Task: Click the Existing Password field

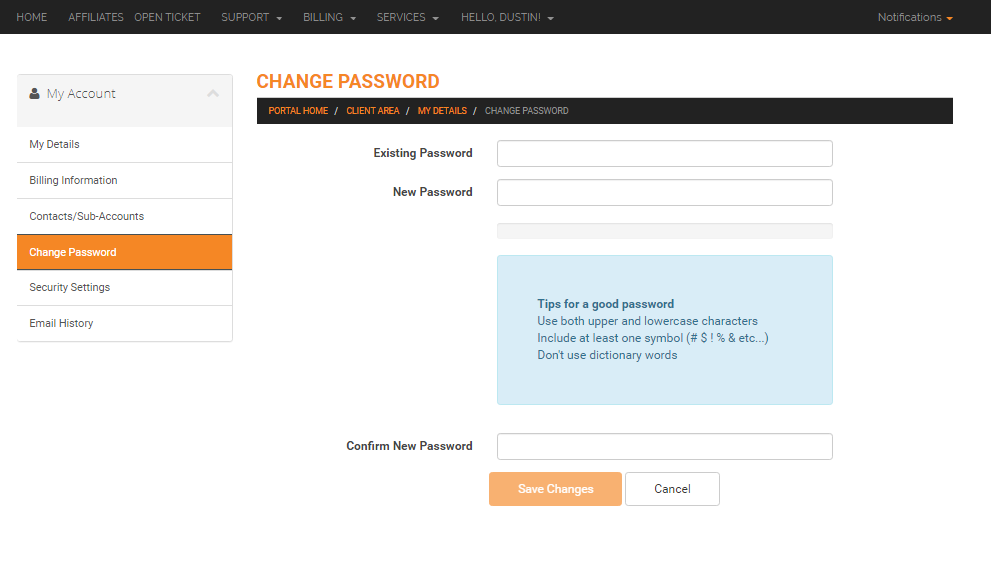Action: point(665,154)
